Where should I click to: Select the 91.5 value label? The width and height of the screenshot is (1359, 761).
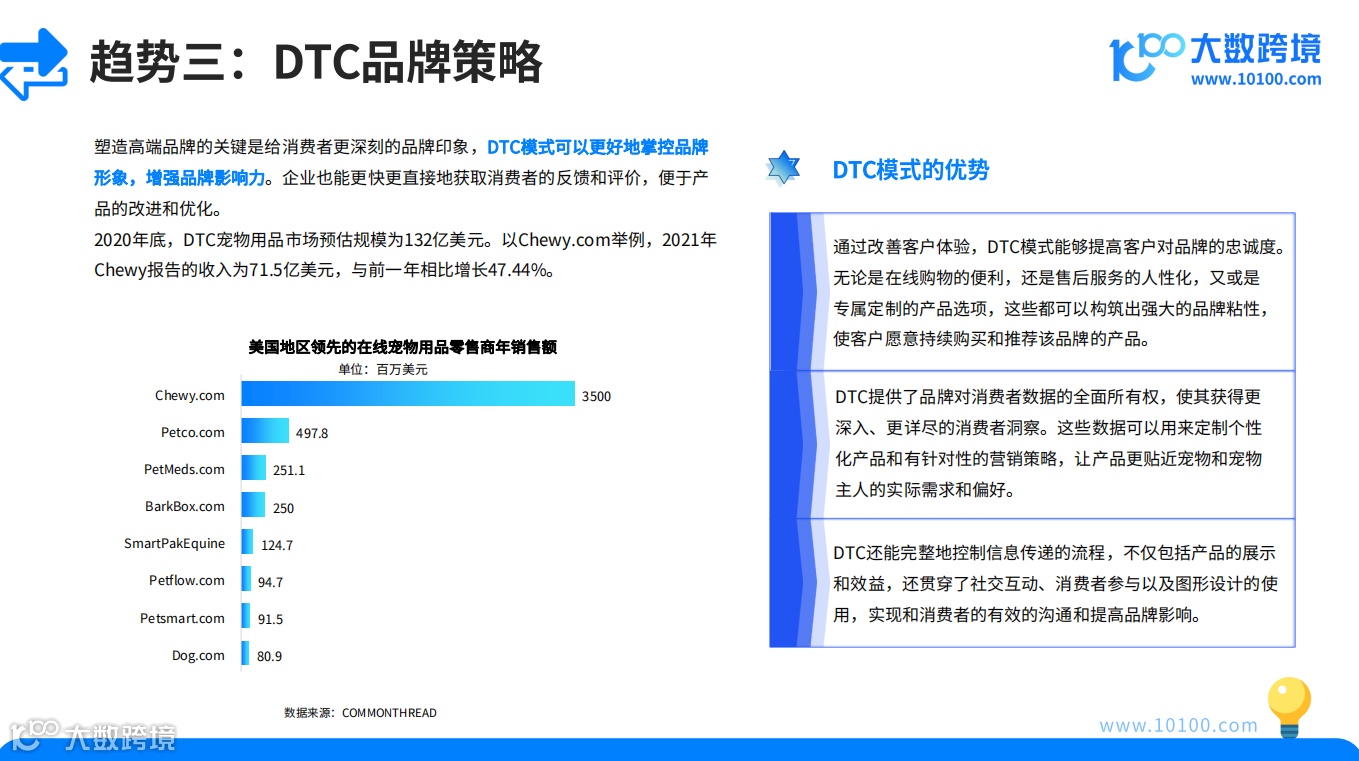point(270,619)
